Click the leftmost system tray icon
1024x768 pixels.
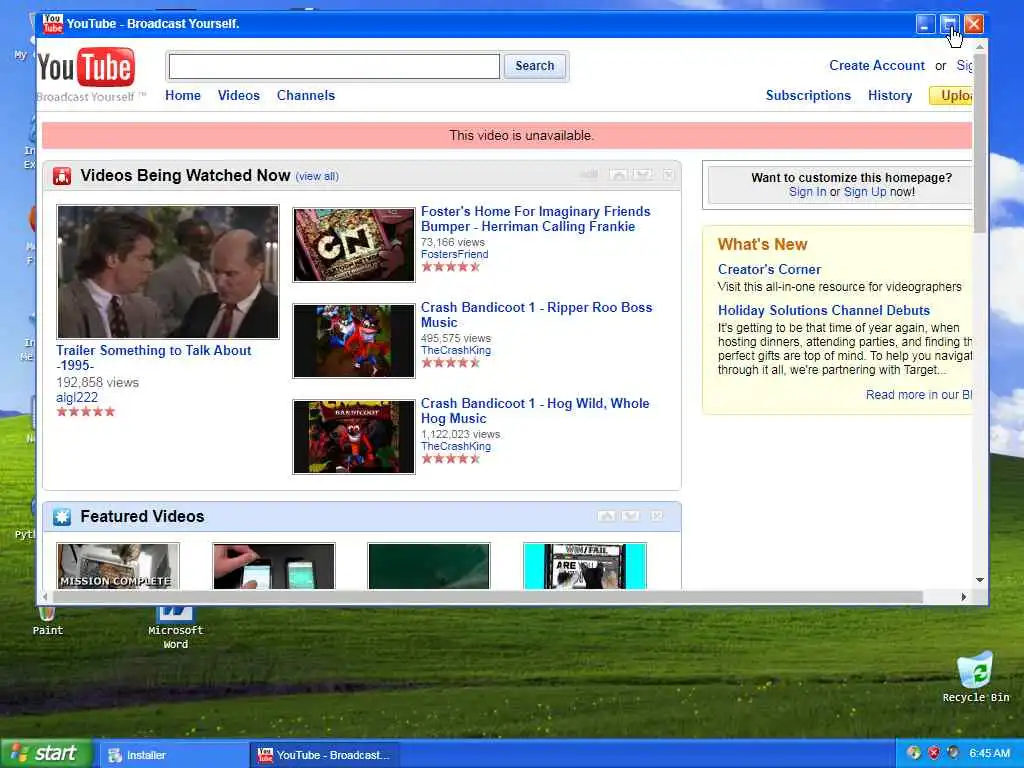[914, 753]
